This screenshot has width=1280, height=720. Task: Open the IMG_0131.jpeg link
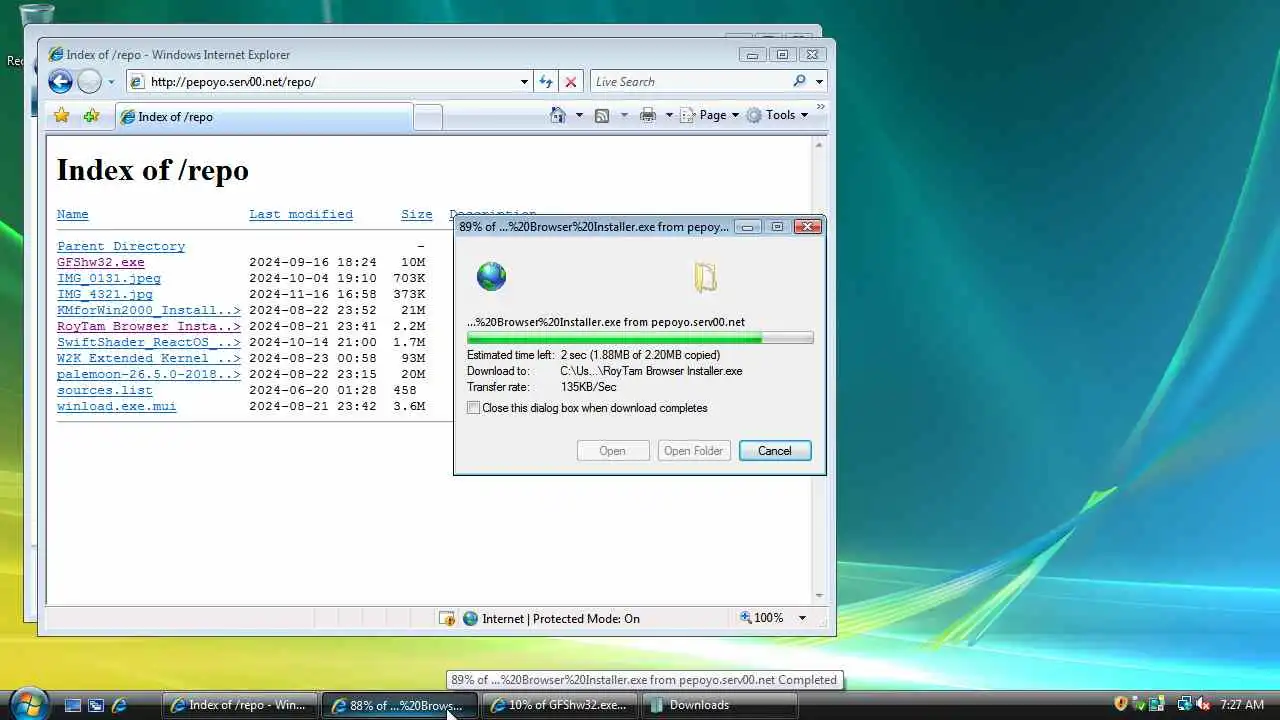pyautogui.click(x=109, y=278)
